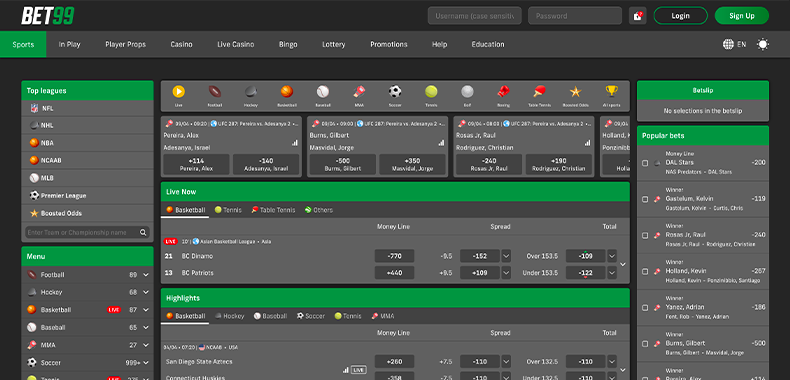Switch to In Play nav tab
Image resolution: width=790 pixels, height=380 pixels.
click(x=70, y=44)
